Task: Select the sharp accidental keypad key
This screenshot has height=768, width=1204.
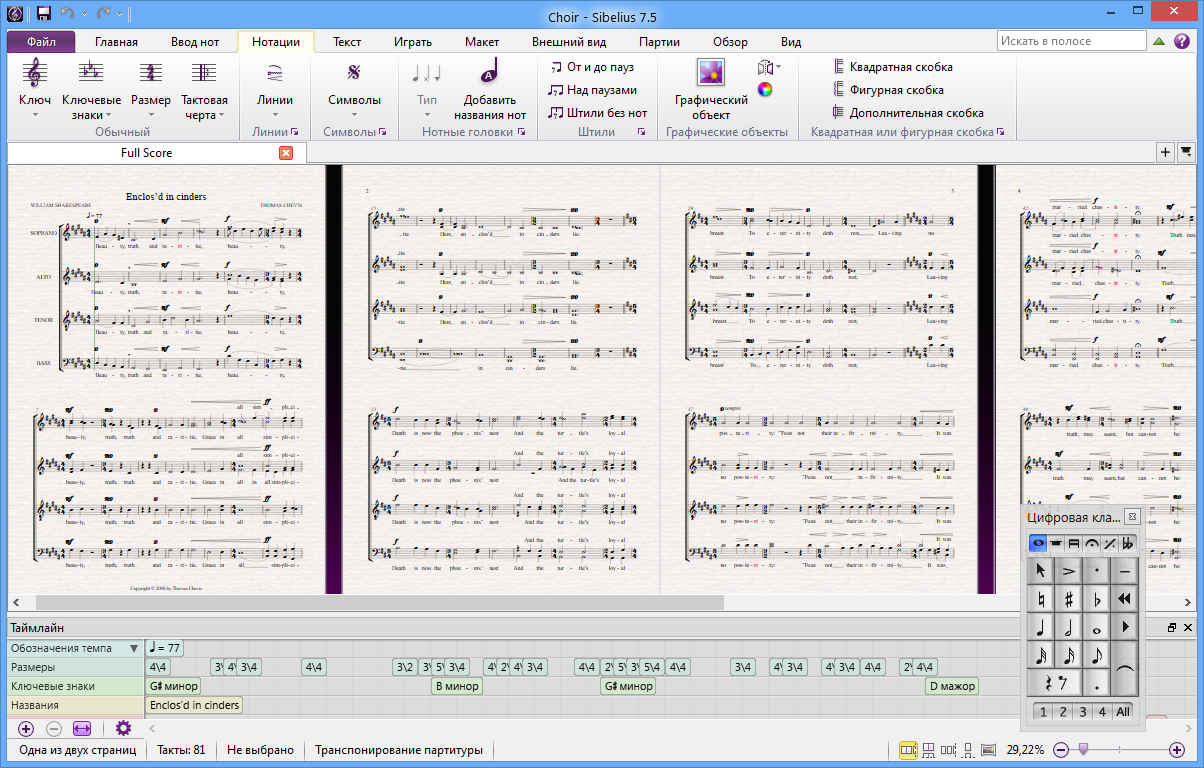Action: coord(1069,600)
